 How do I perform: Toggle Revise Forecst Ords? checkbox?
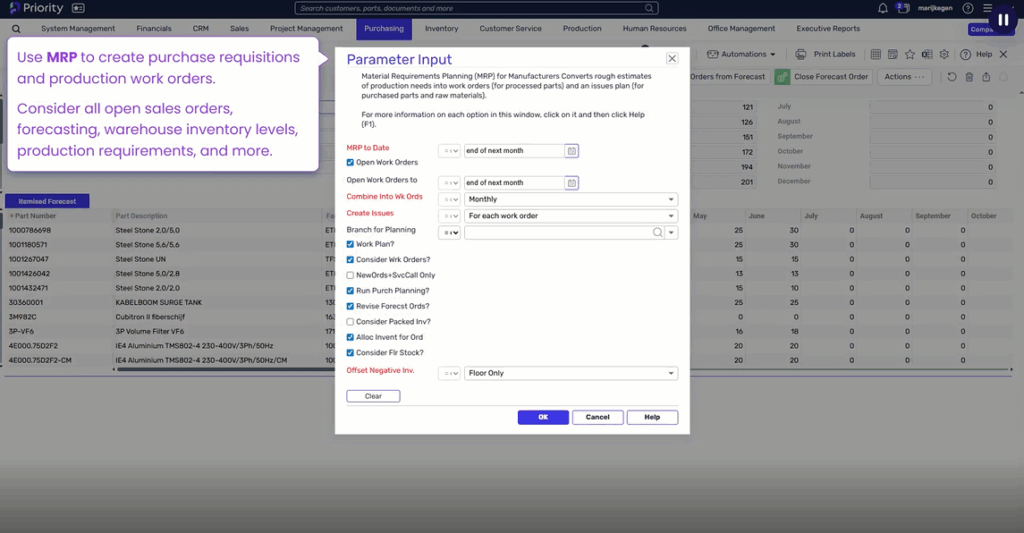[x=350, y=306]
